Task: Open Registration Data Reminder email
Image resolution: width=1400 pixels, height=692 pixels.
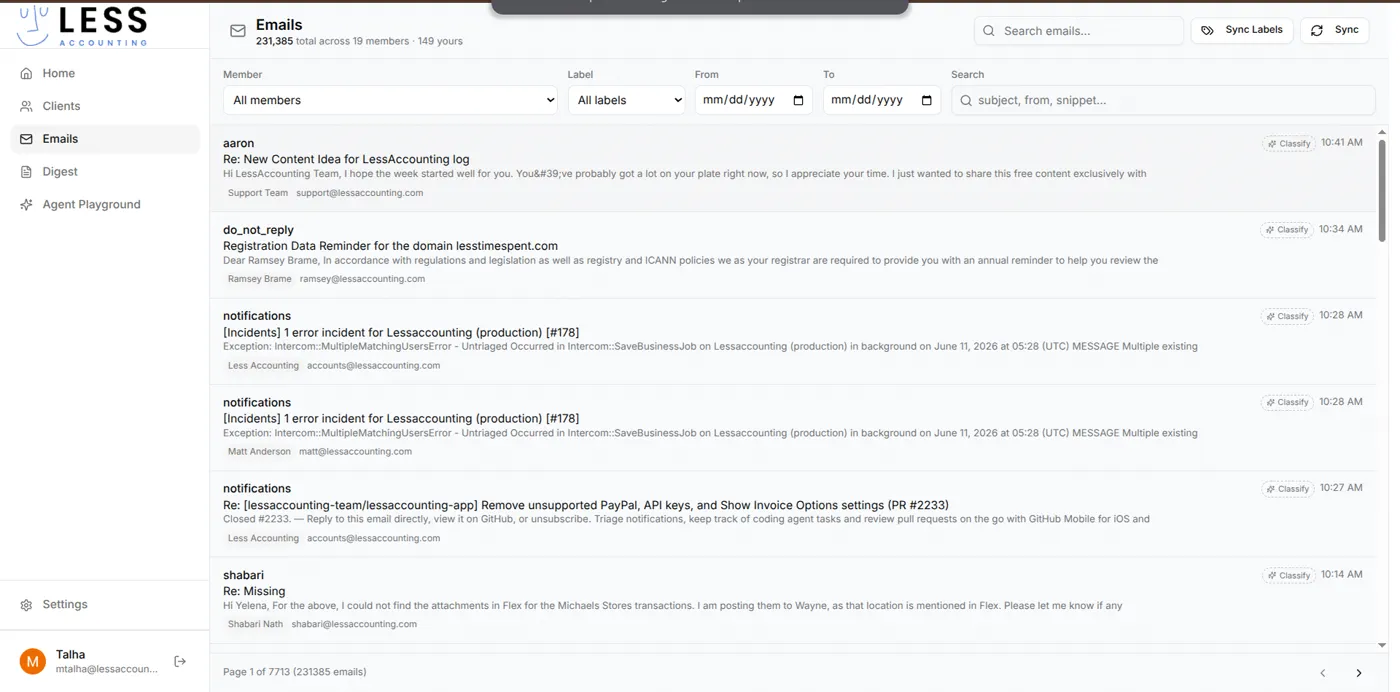Action: pyautogui.click(x=390, y=246)
